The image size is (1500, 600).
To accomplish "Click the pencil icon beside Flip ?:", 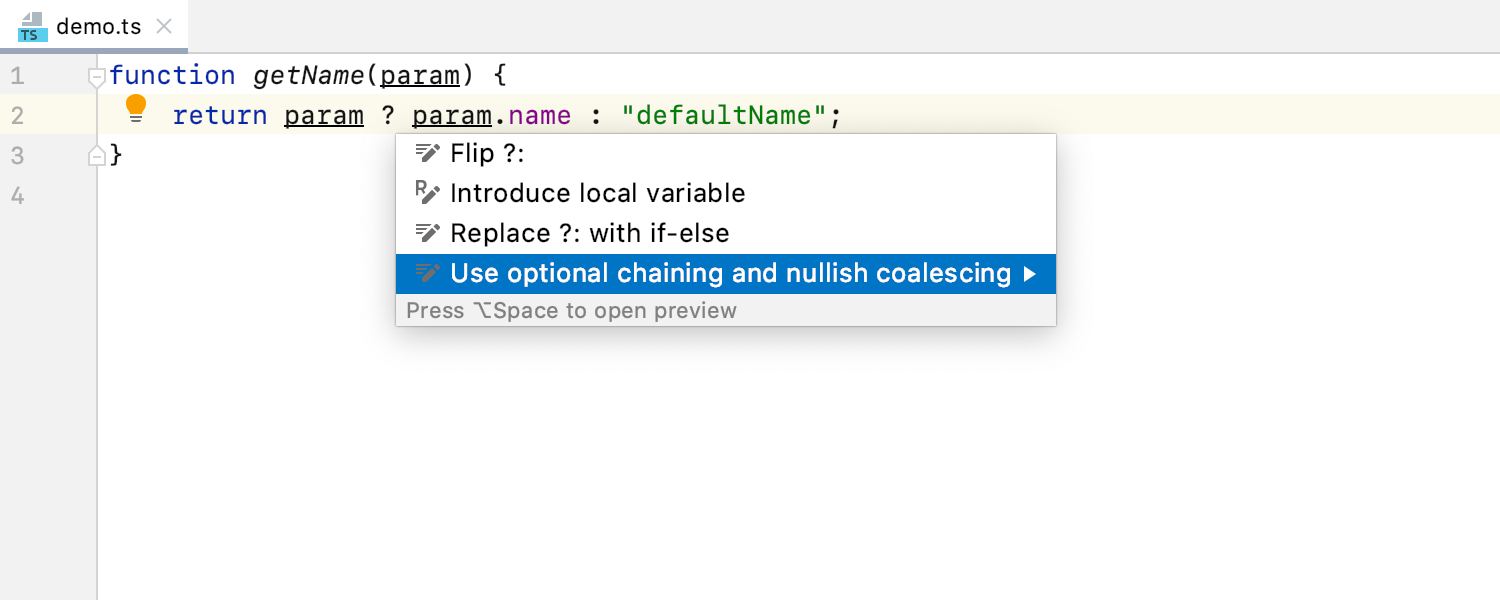I will tap(427, 153).
